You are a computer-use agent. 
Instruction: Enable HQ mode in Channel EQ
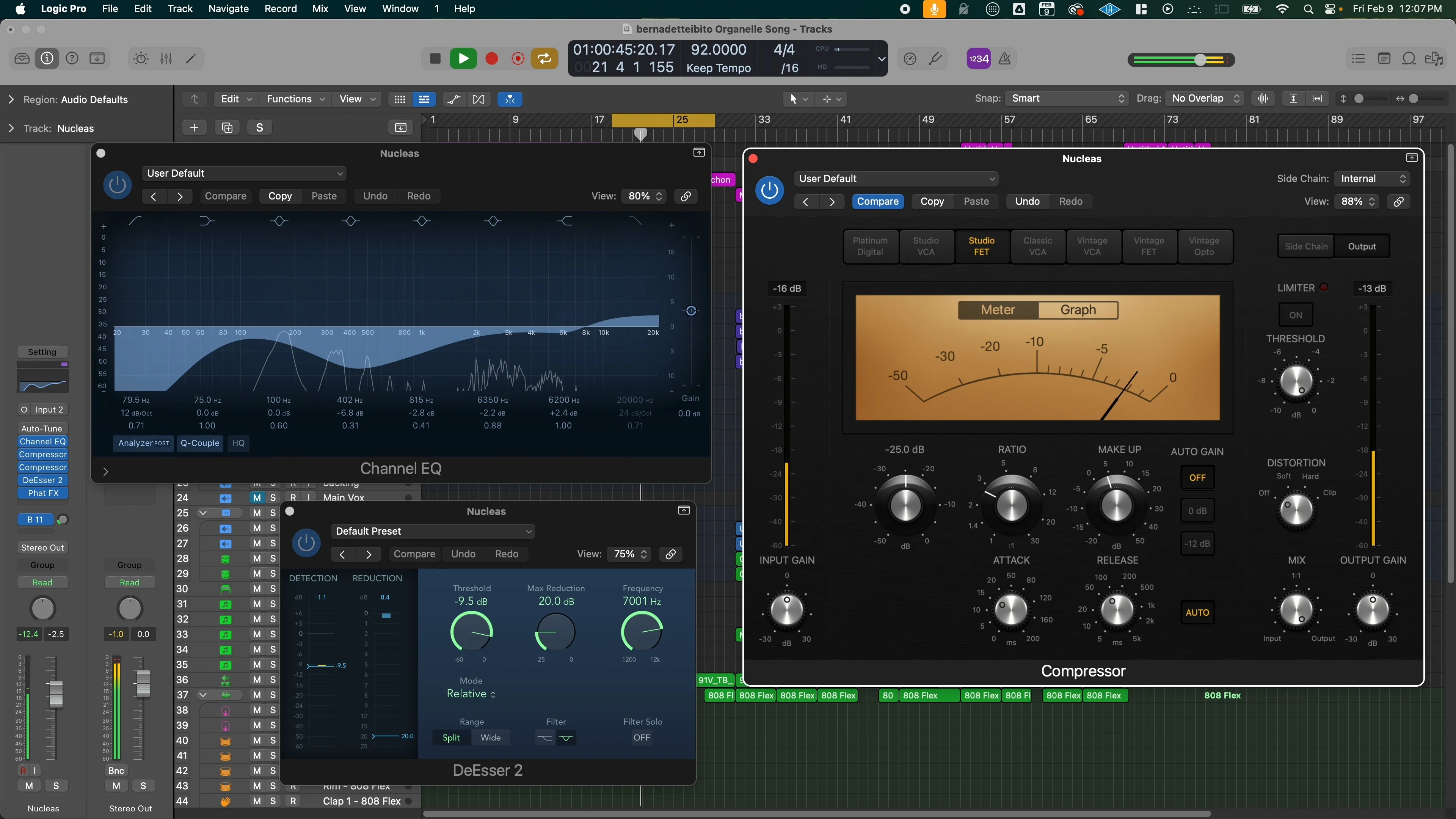238,443
